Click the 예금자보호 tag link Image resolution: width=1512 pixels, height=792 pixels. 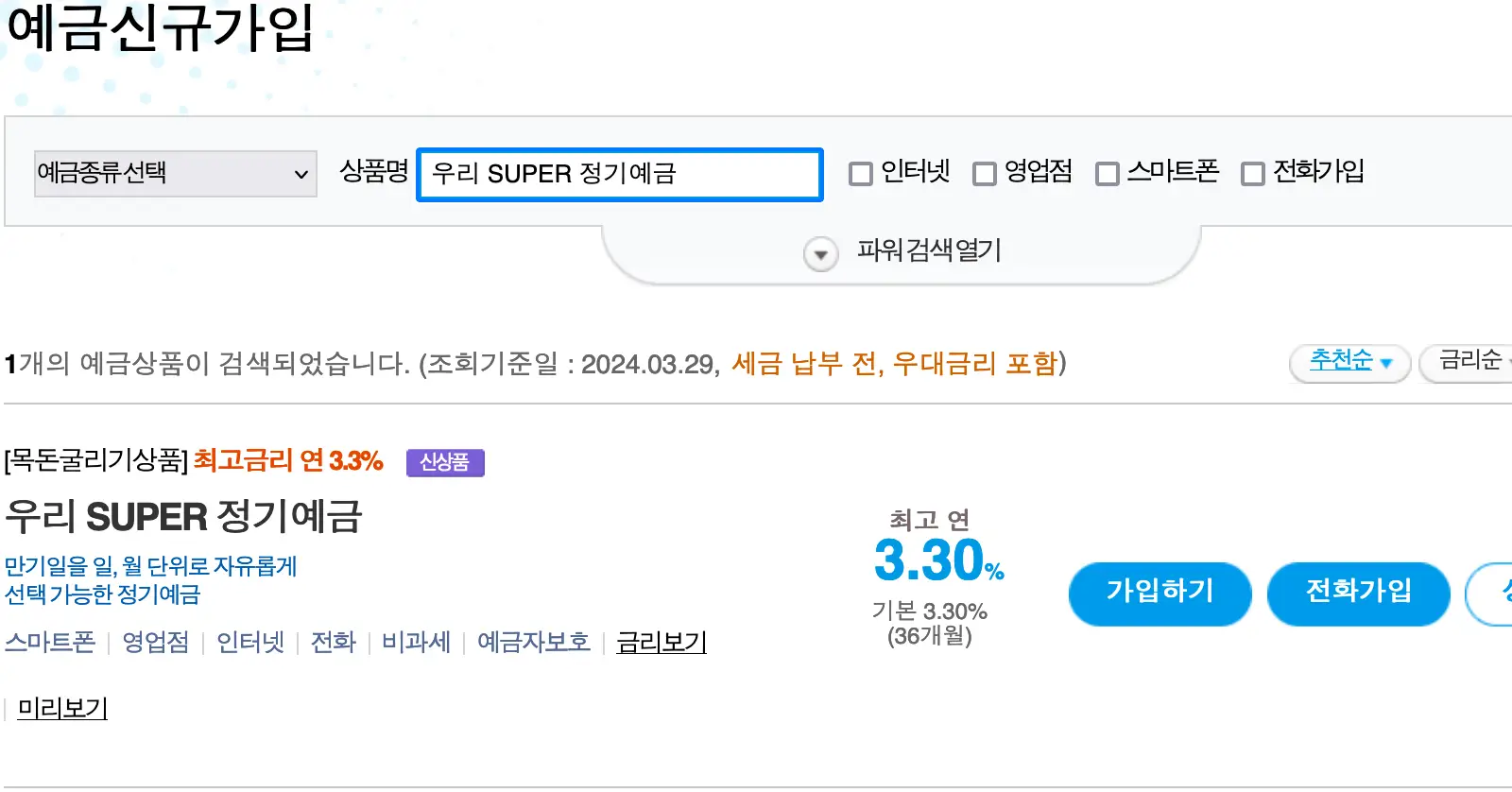click(534, 642)
